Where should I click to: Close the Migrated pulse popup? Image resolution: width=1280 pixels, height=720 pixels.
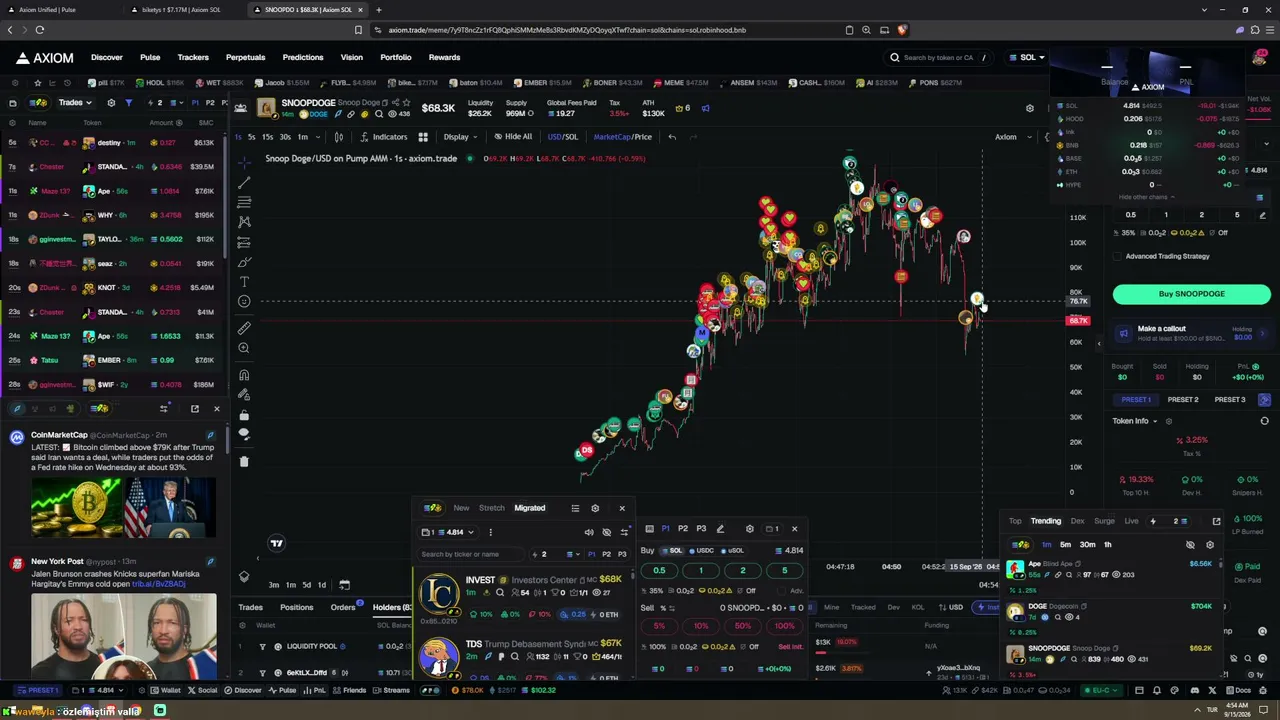coord(622,508)
